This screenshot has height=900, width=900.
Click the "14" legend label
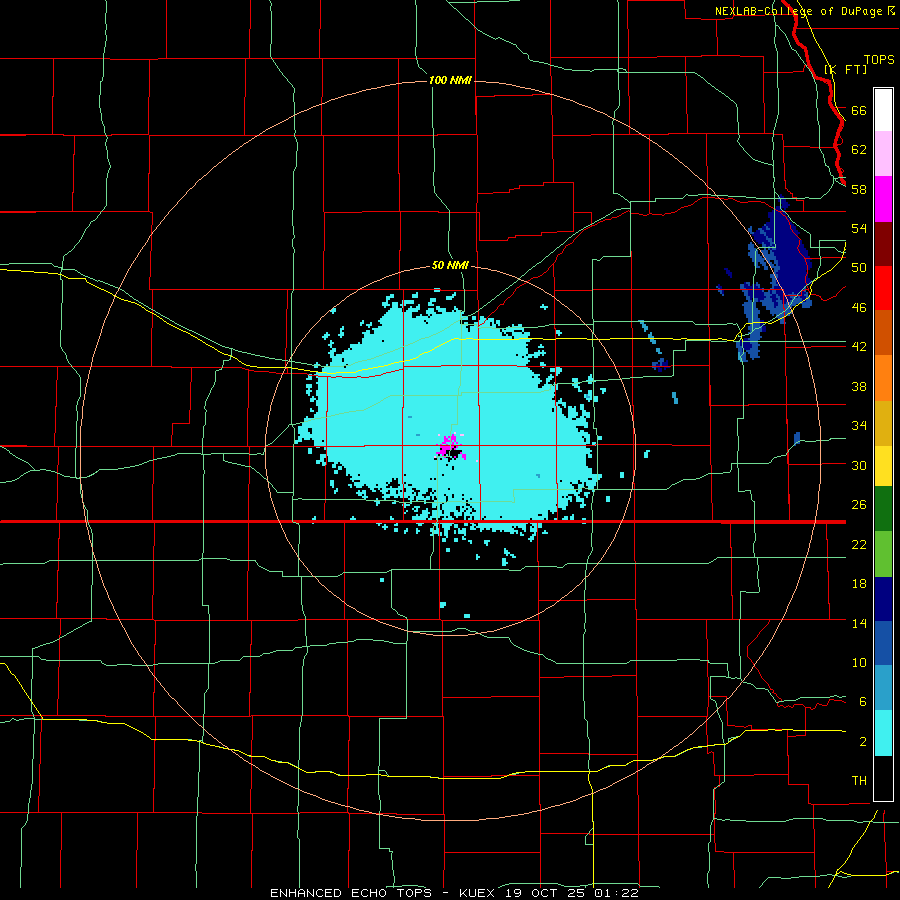(859, 623)
